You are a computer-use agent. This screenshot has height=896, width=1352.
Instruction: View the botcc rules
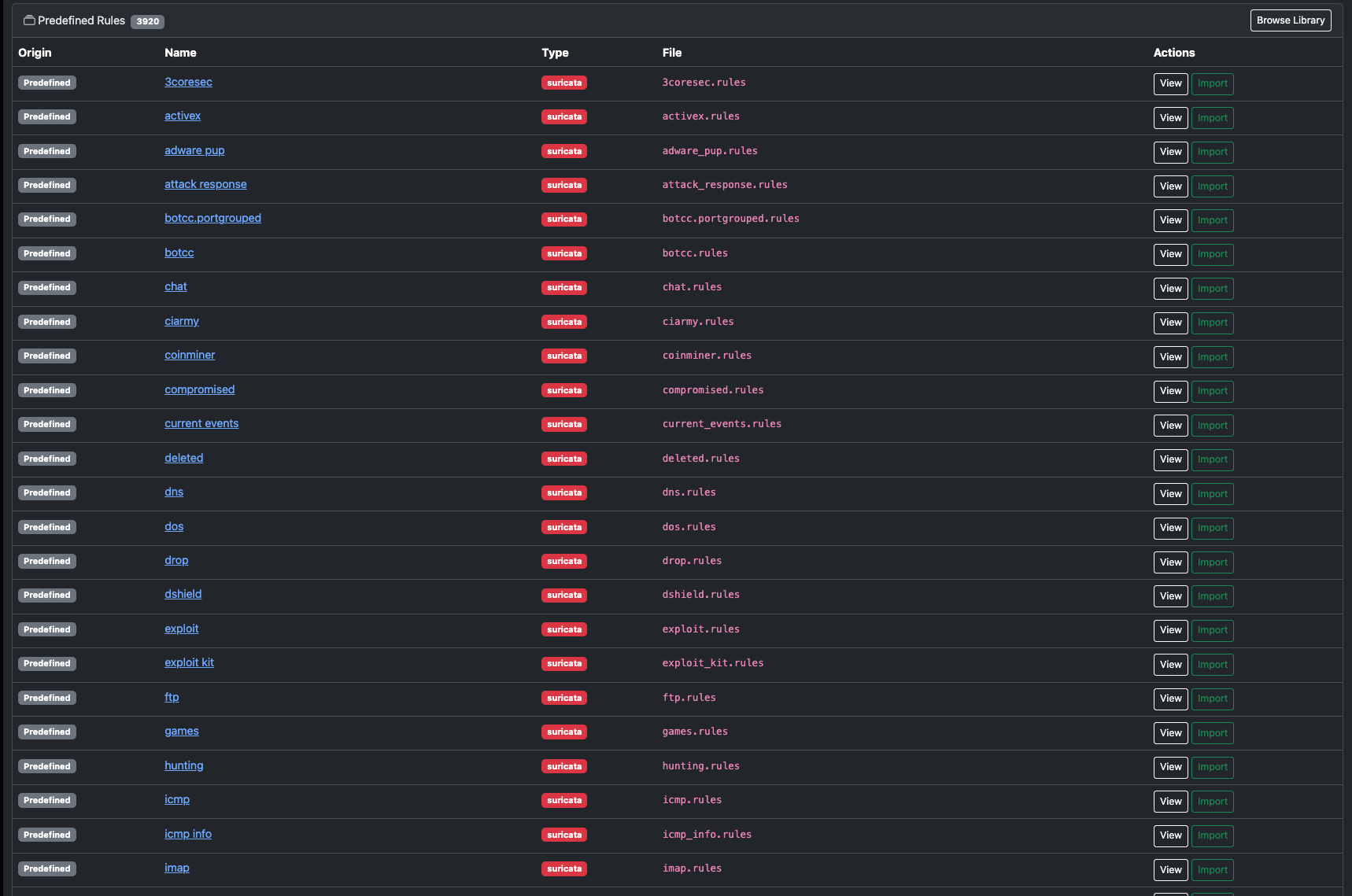pyautogui.click(x=1170, y=254)
